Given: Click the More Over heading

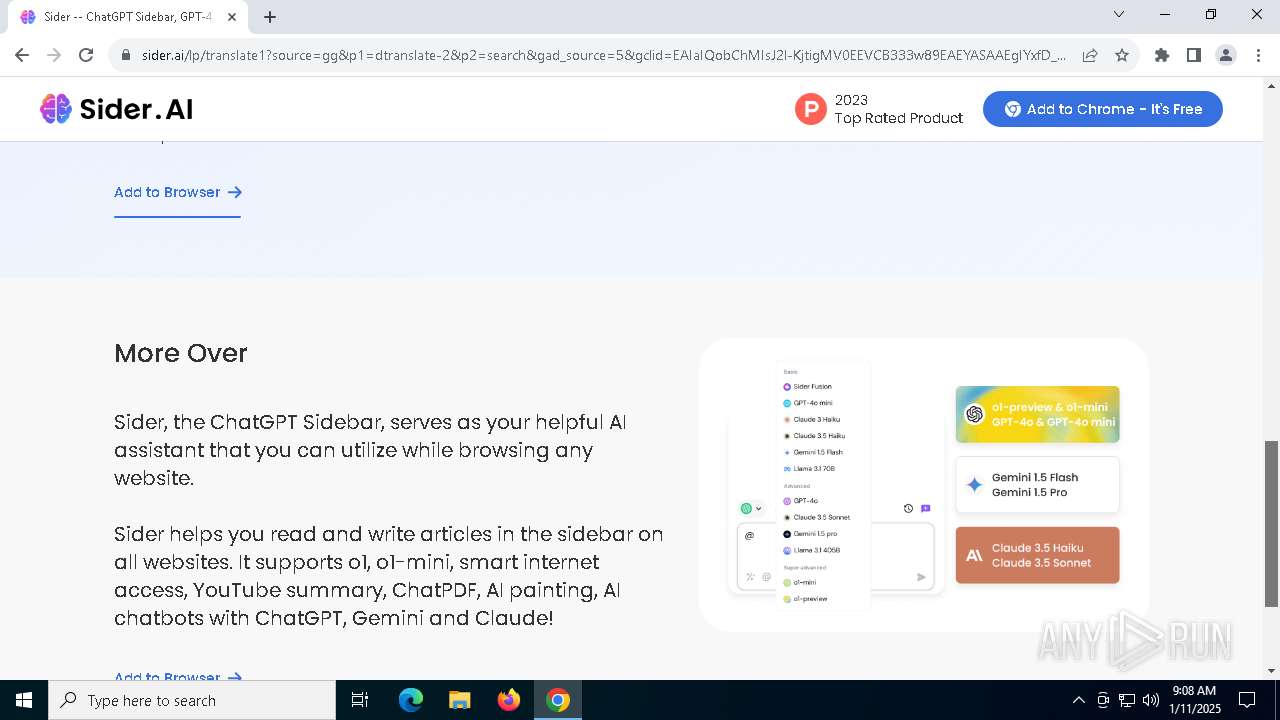Looking at the screenshot, I should pyautogui.click(x=181, y=353).
